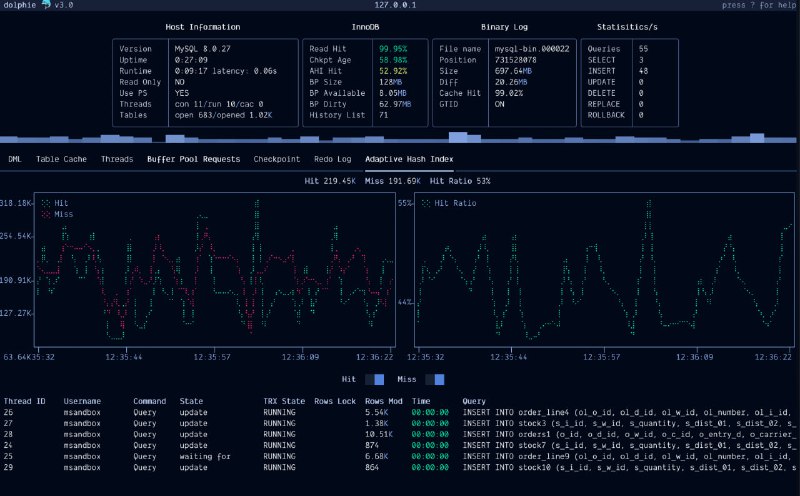Click the Hit Ratio line chart area
This screenshot has width=800, height=496.
604,270
